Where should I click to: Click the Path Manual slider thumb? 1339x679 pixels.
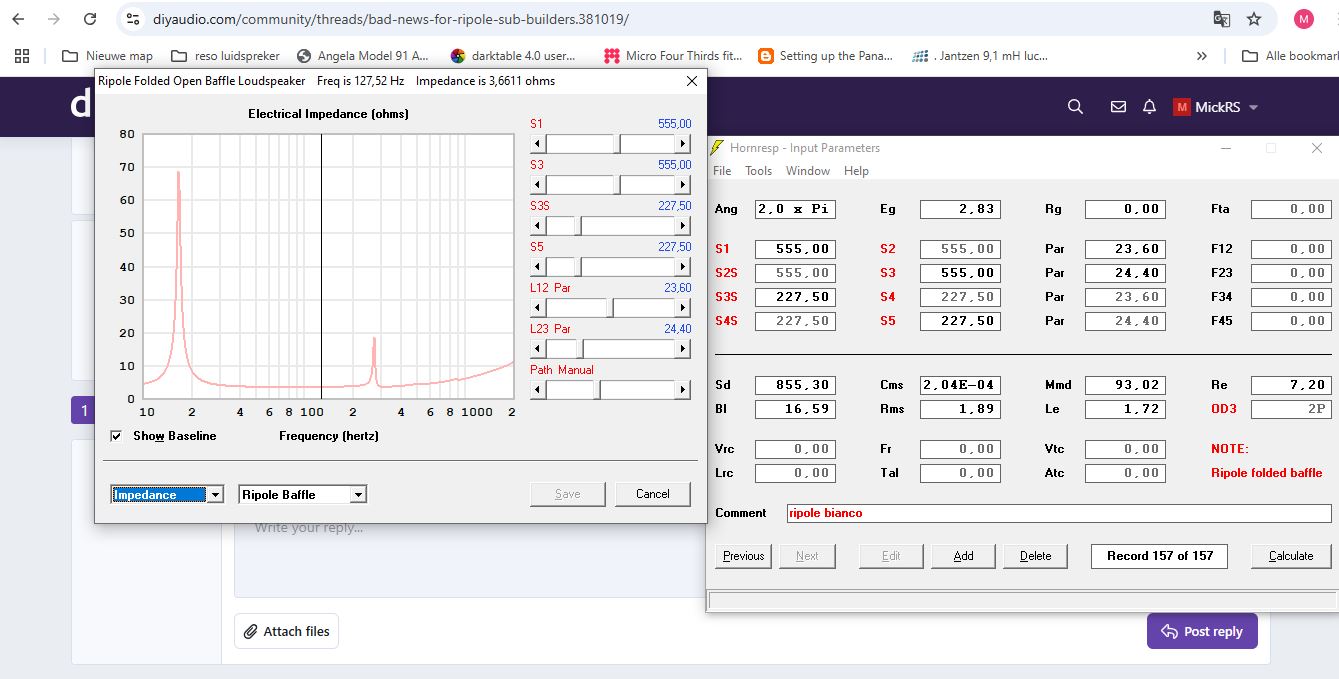point(597,390)
